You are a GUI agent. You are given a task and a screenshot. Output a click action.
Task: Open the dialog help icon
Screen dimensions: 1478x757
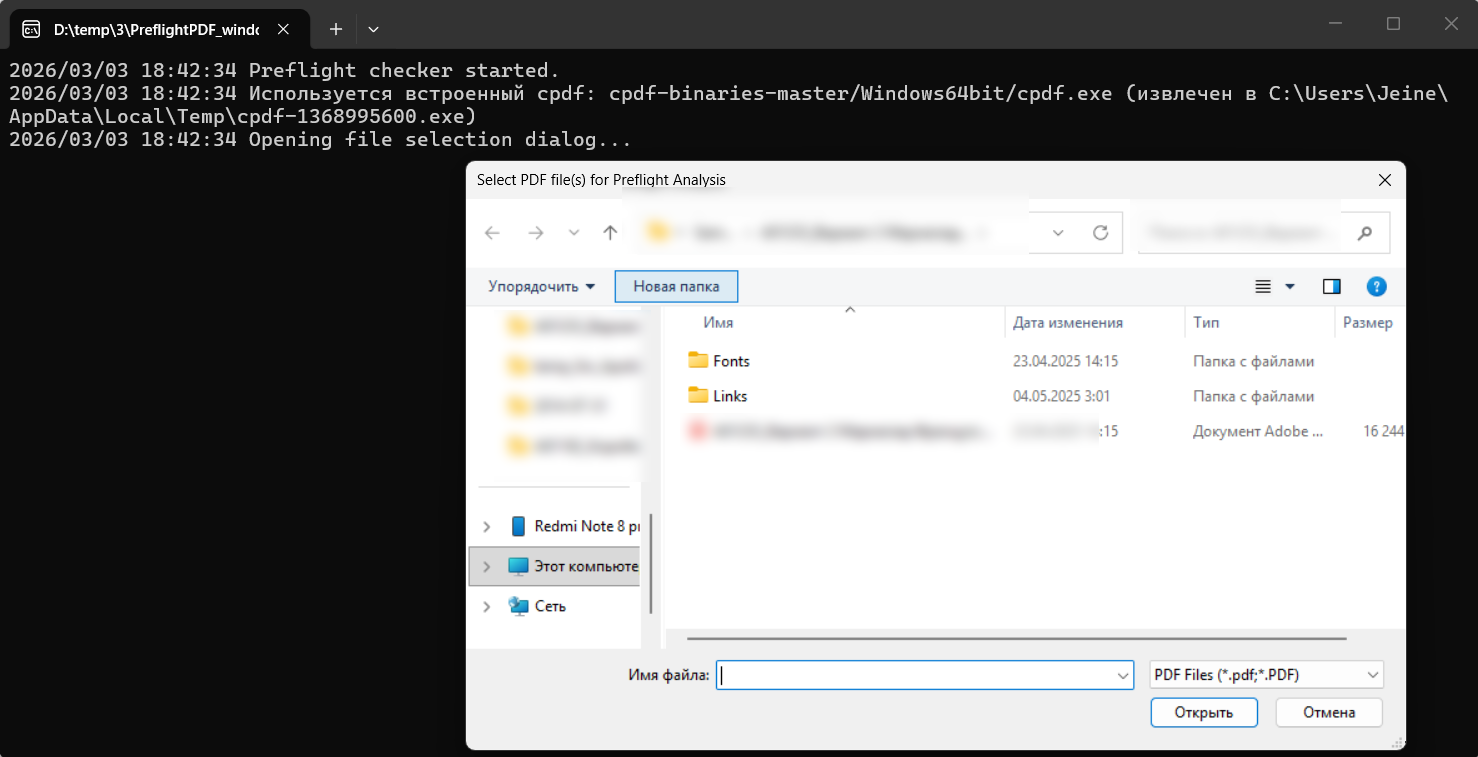[1376, 286]
